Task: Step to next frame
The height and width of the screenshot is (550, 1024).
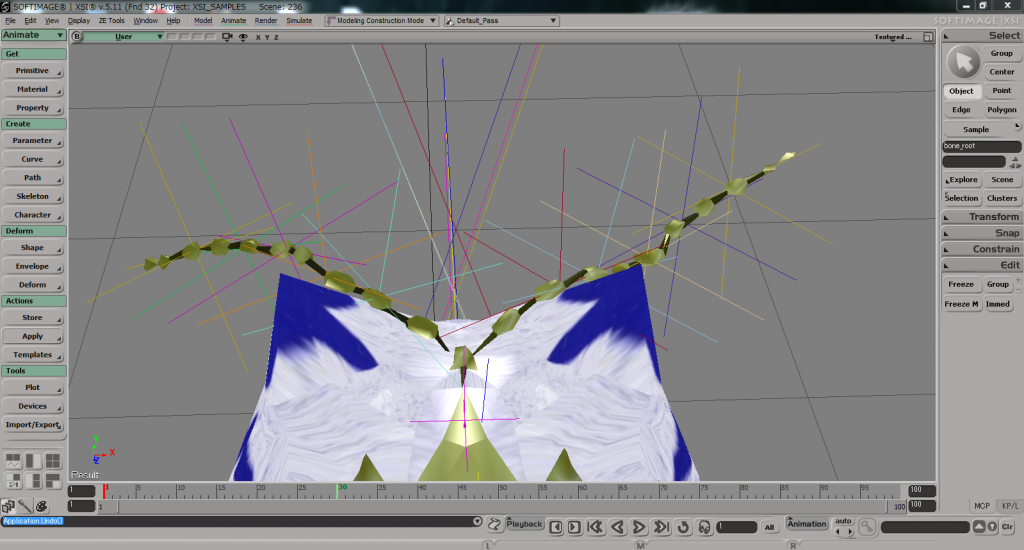Action: tap(574, 527)
